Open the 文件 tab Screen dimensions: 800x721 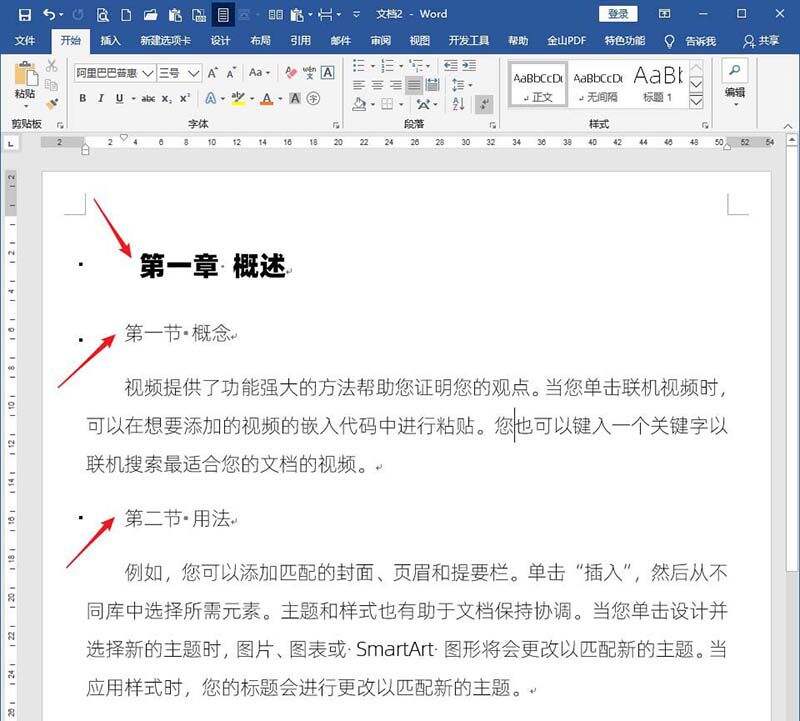point(24,41)
